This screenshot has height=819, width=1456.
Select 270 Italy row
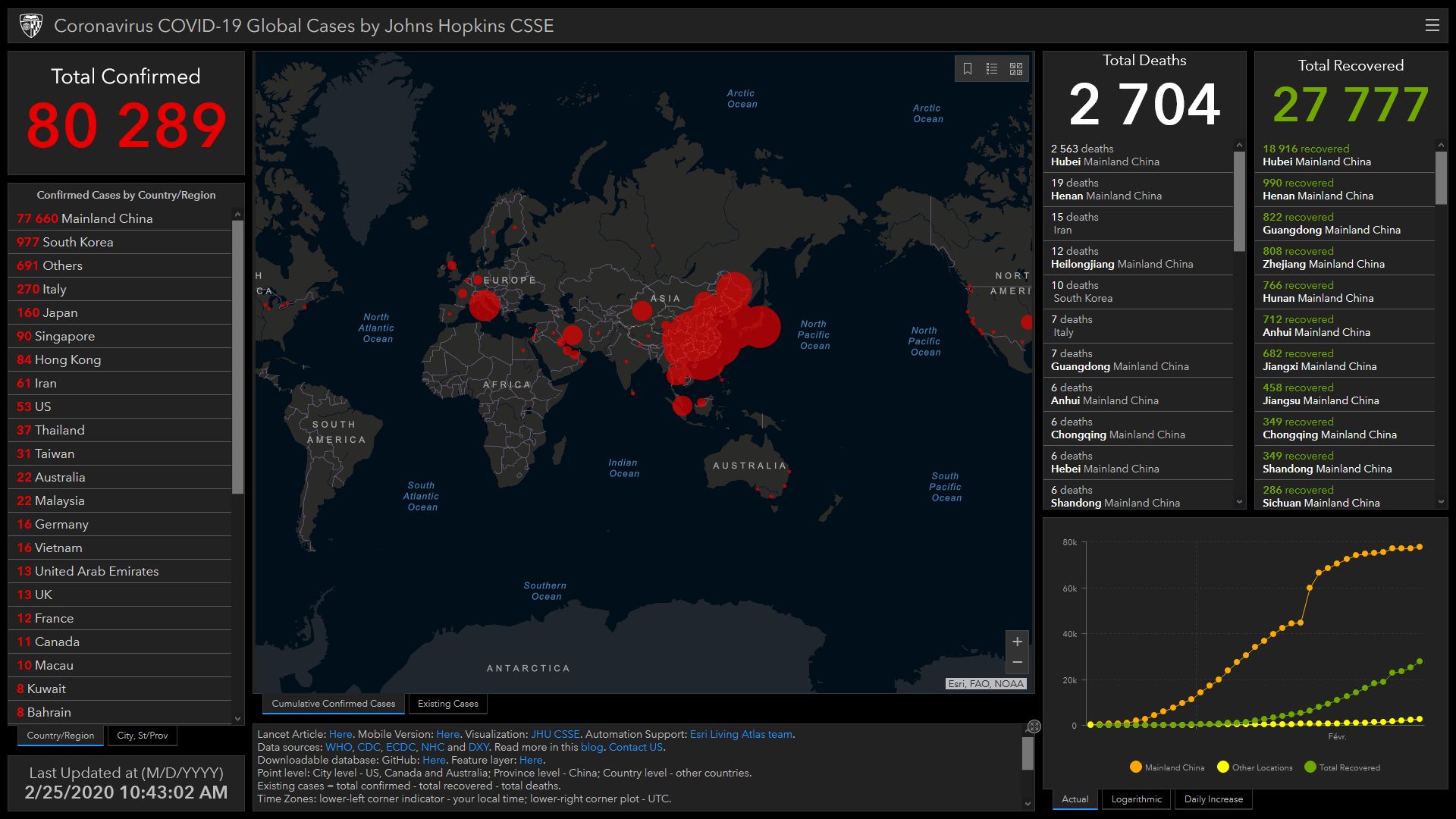click(x=120, y=289)
